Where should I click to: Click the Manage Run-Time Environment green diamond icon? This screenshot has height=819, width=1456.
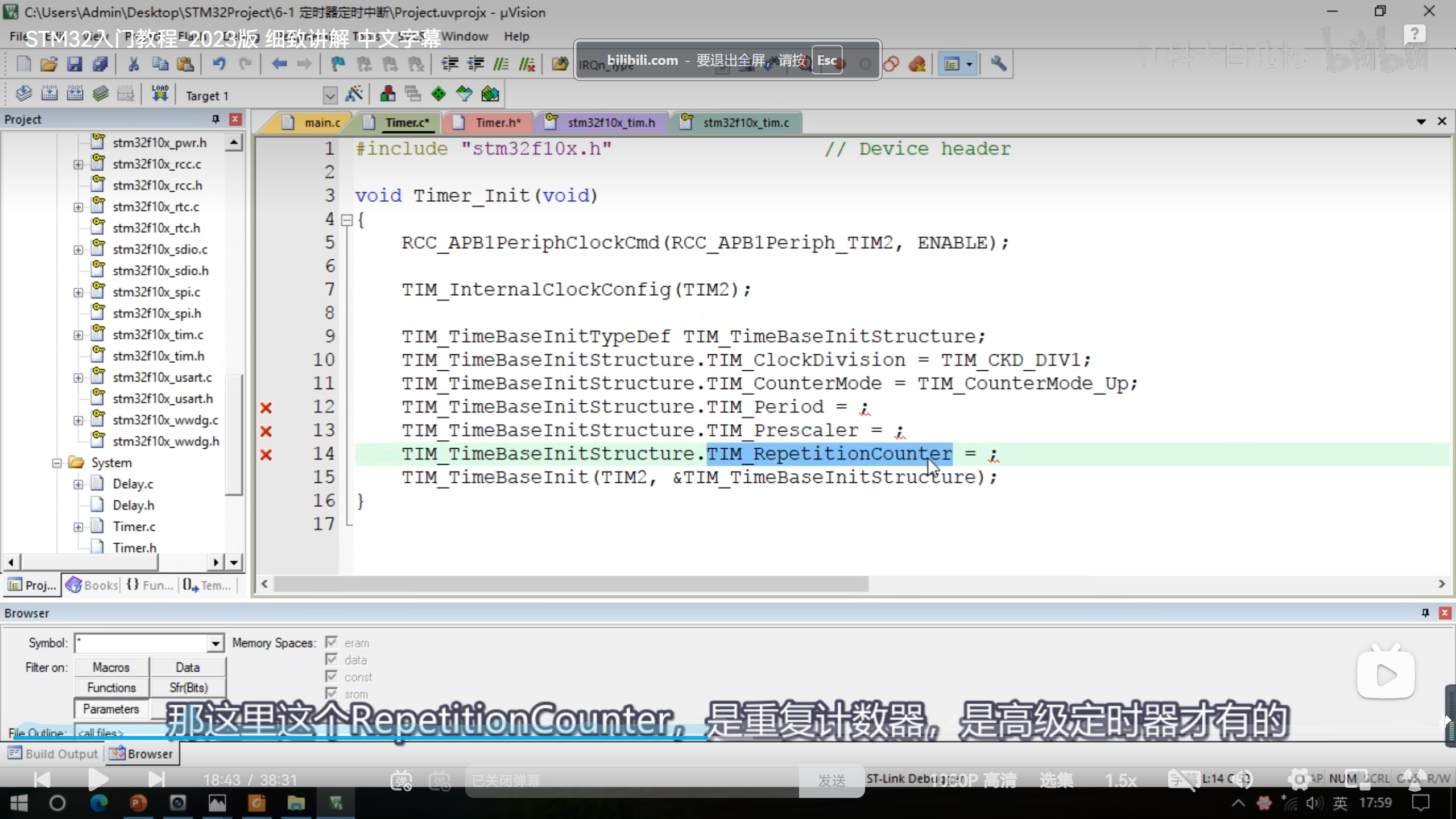pos(439,94)
